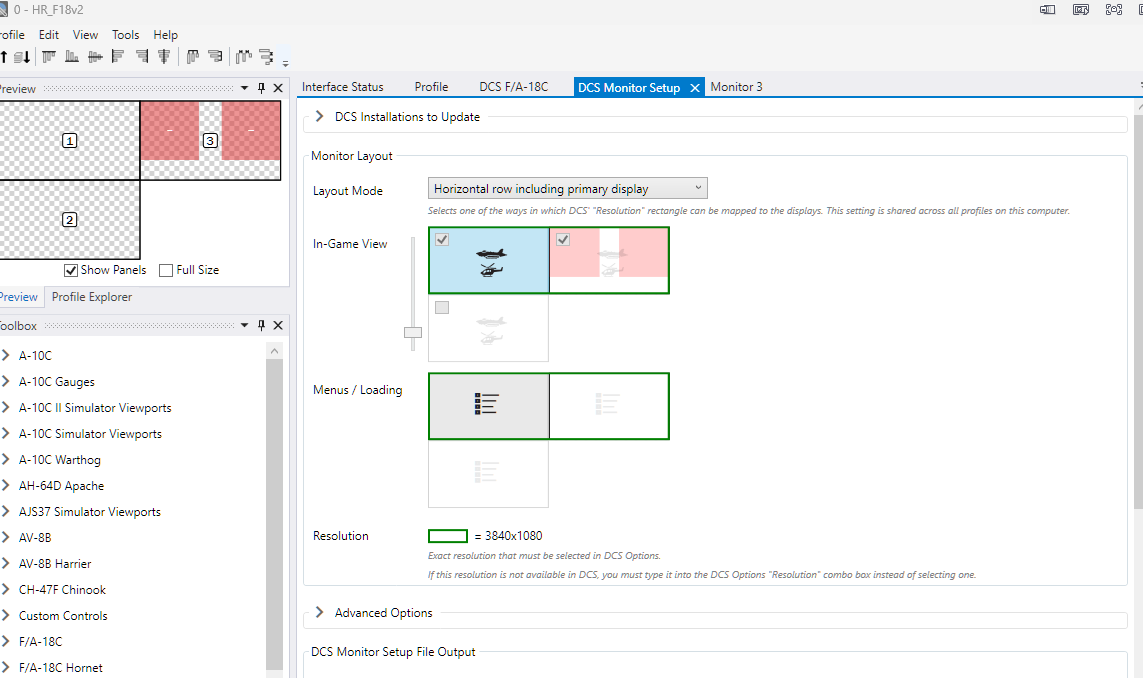The height and width of the screenshot is (678, 1143).
Task: Select monitor 1 in the Preview
Action: 69,141
